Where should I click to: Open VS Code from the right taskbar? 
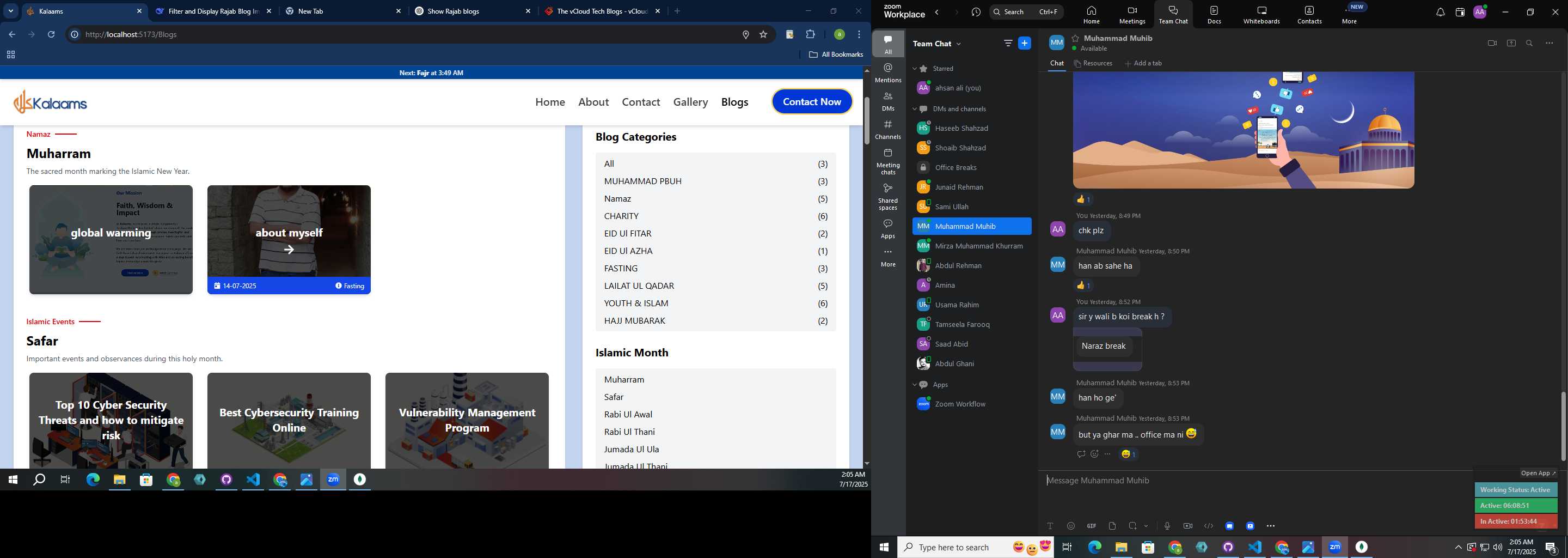(1254, 547)
